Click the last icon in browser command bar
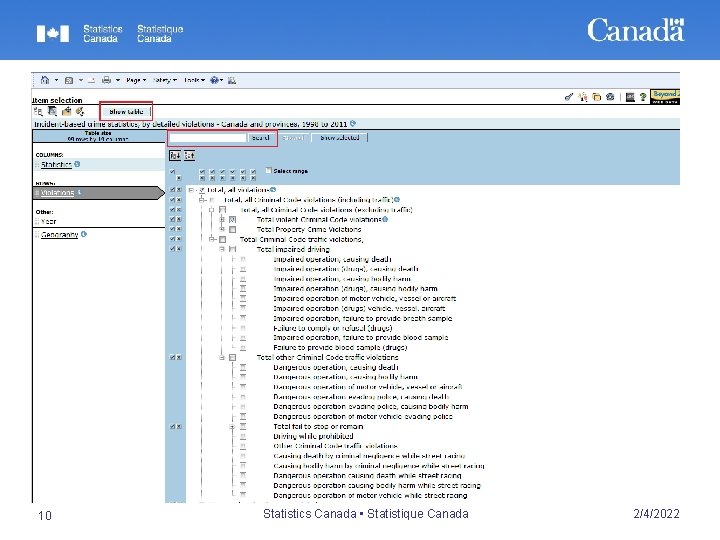The width and height of the screenshot is (720, 540). 232,80
